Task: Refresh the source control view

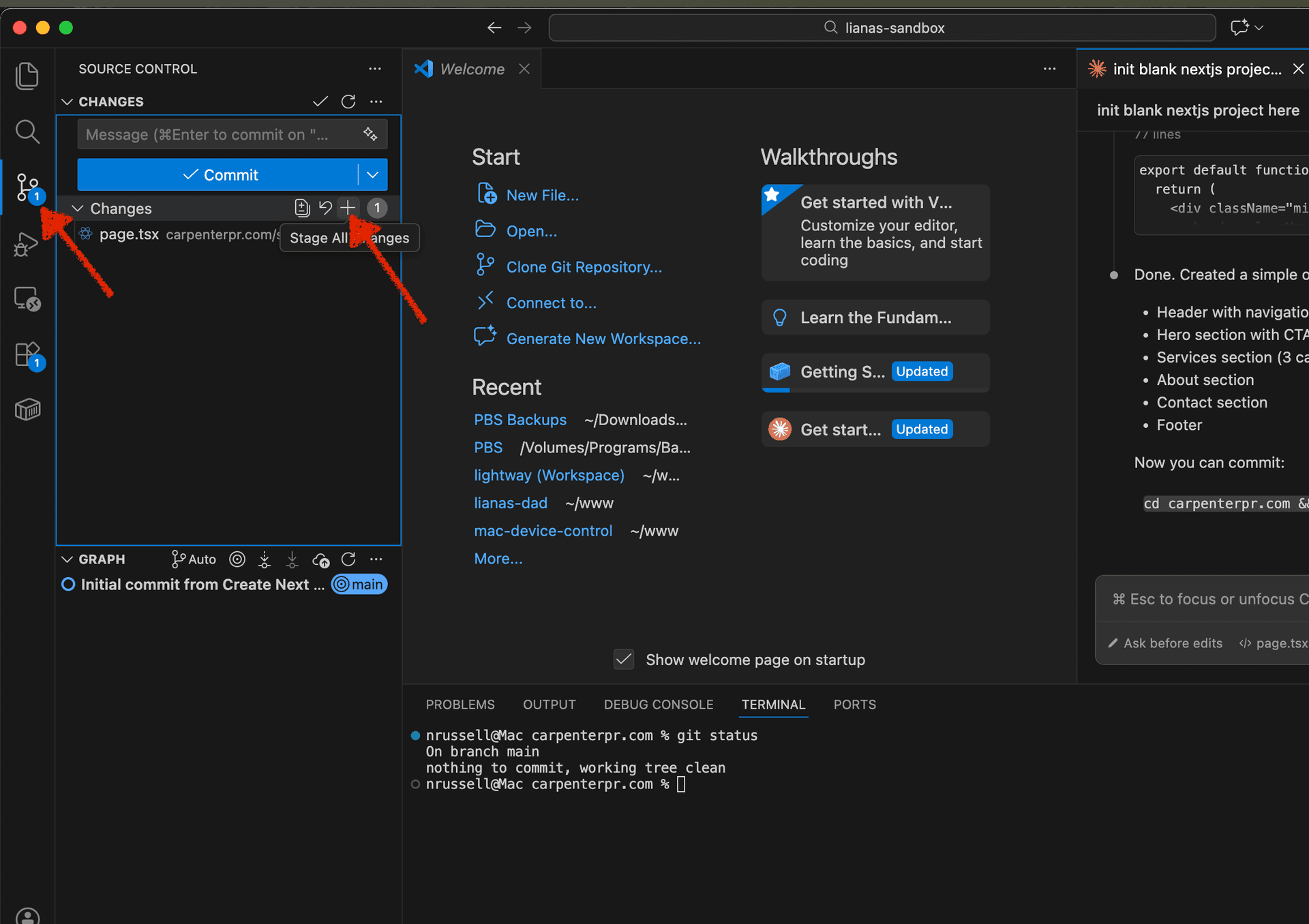Action: [x=348, y=101]
